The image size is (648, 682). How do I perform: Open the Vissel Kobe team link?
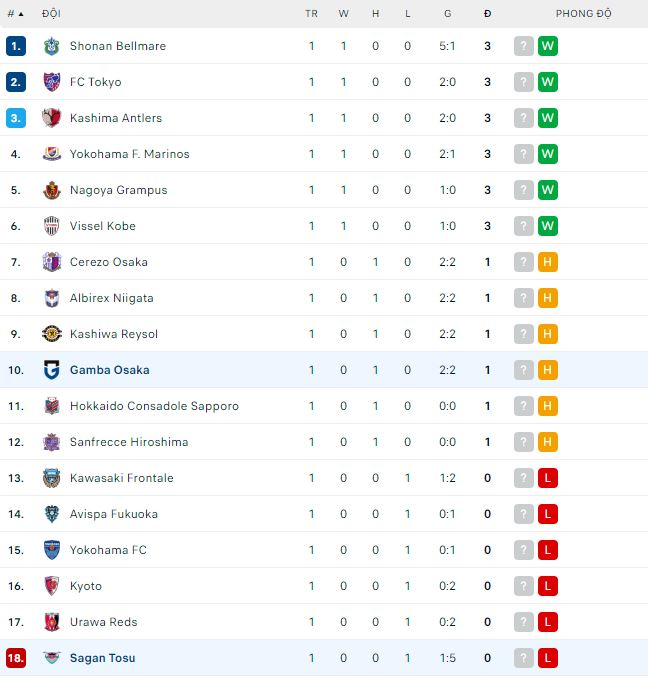pyautogui.click(x=102, y=226)
